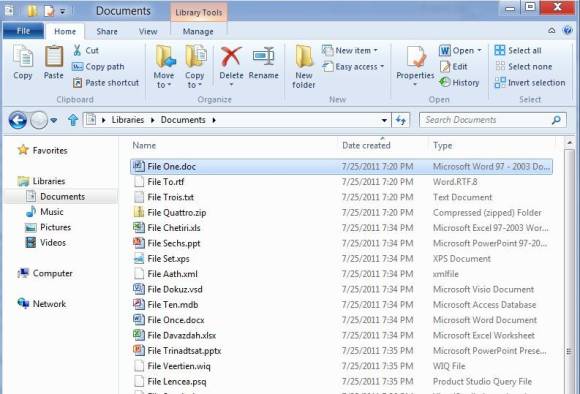Click Paste shortcut in the ribbon
The width and height of the screenshot is (580, 394).
(106, 82)
